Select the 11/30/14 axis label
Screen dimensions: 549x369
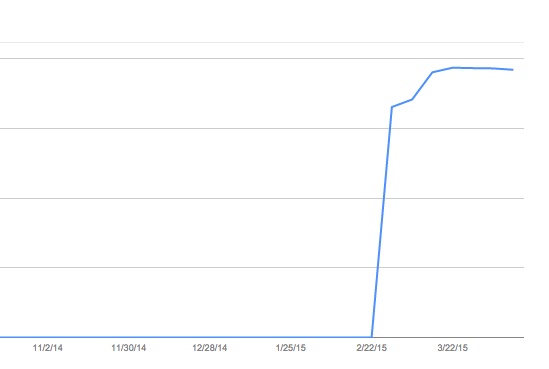[128, 348]
